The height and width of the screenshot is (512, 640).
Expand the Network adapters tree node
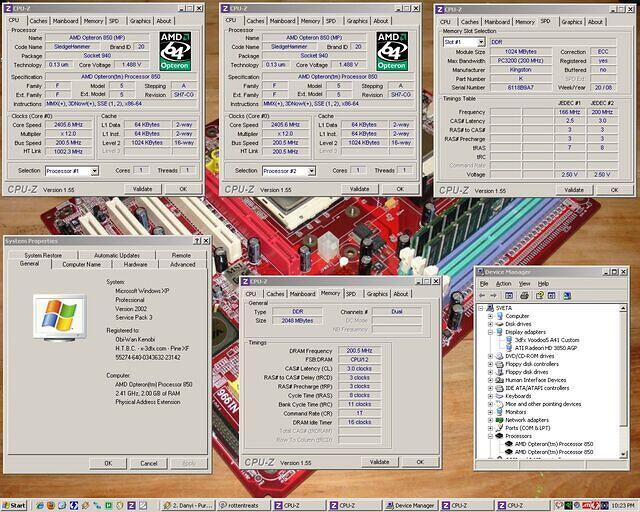point(490,420)
